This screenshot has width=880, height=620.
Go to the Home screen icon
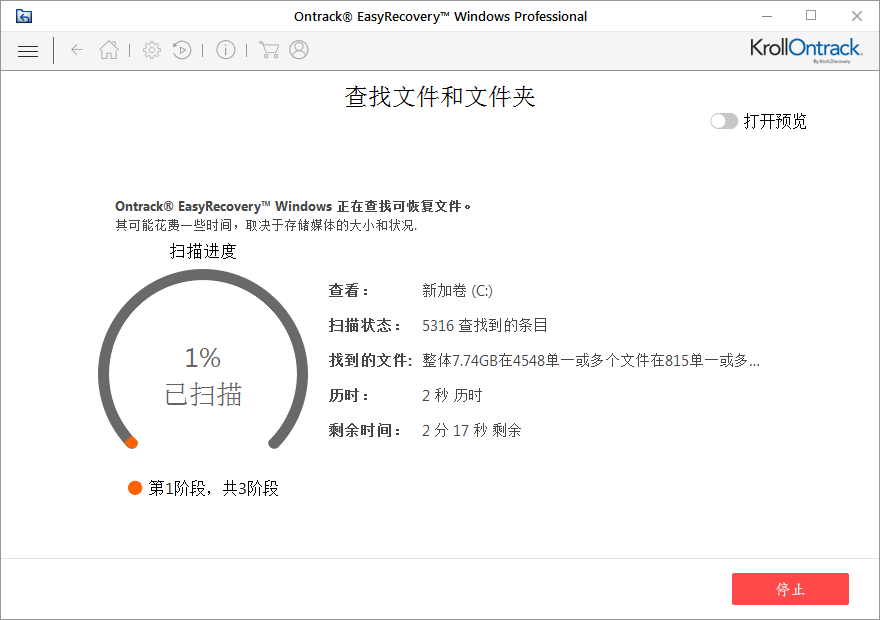pyautogui.click(x=108, y=49)
